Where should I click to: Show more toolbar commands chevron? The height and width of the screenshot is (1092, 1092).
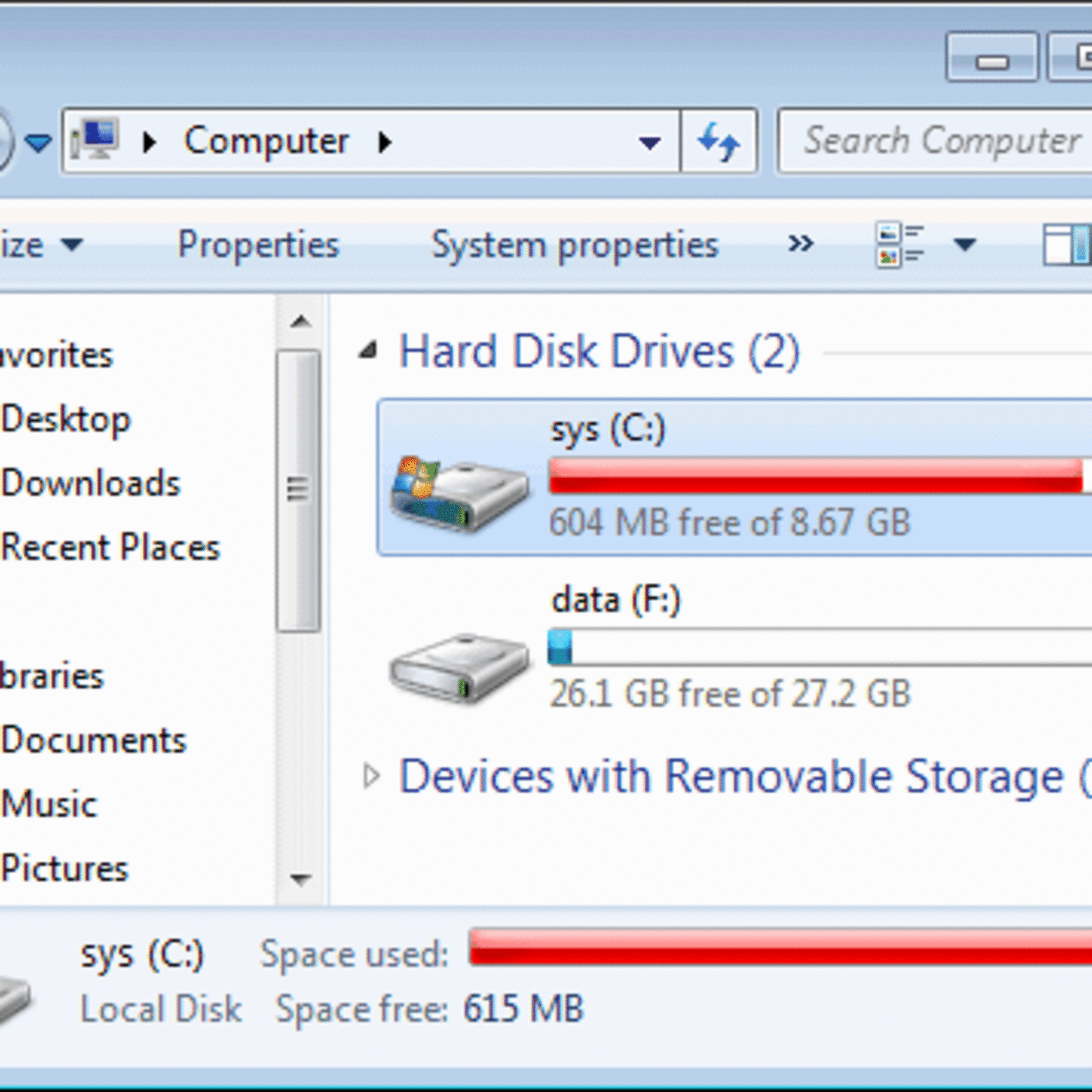tap(800, 244)
